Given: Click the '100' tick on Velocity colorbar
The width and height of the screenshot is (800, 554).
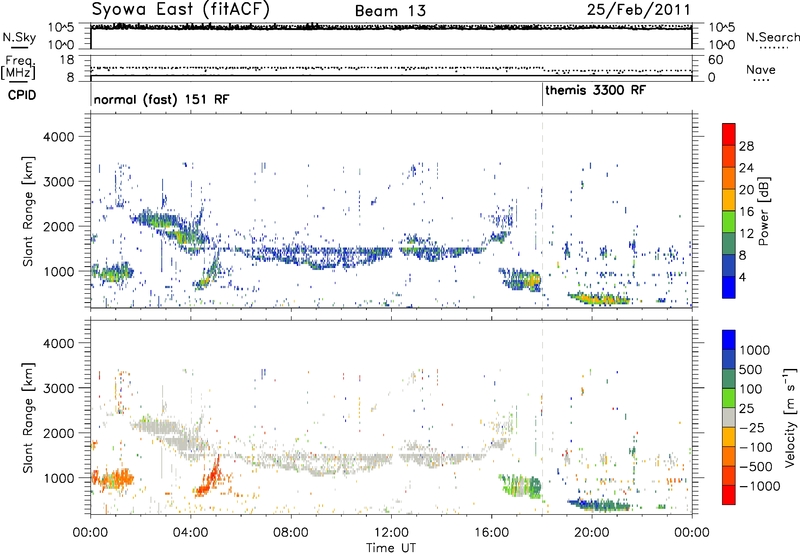Looking at the screenshot, I should [x=753, y=389].
